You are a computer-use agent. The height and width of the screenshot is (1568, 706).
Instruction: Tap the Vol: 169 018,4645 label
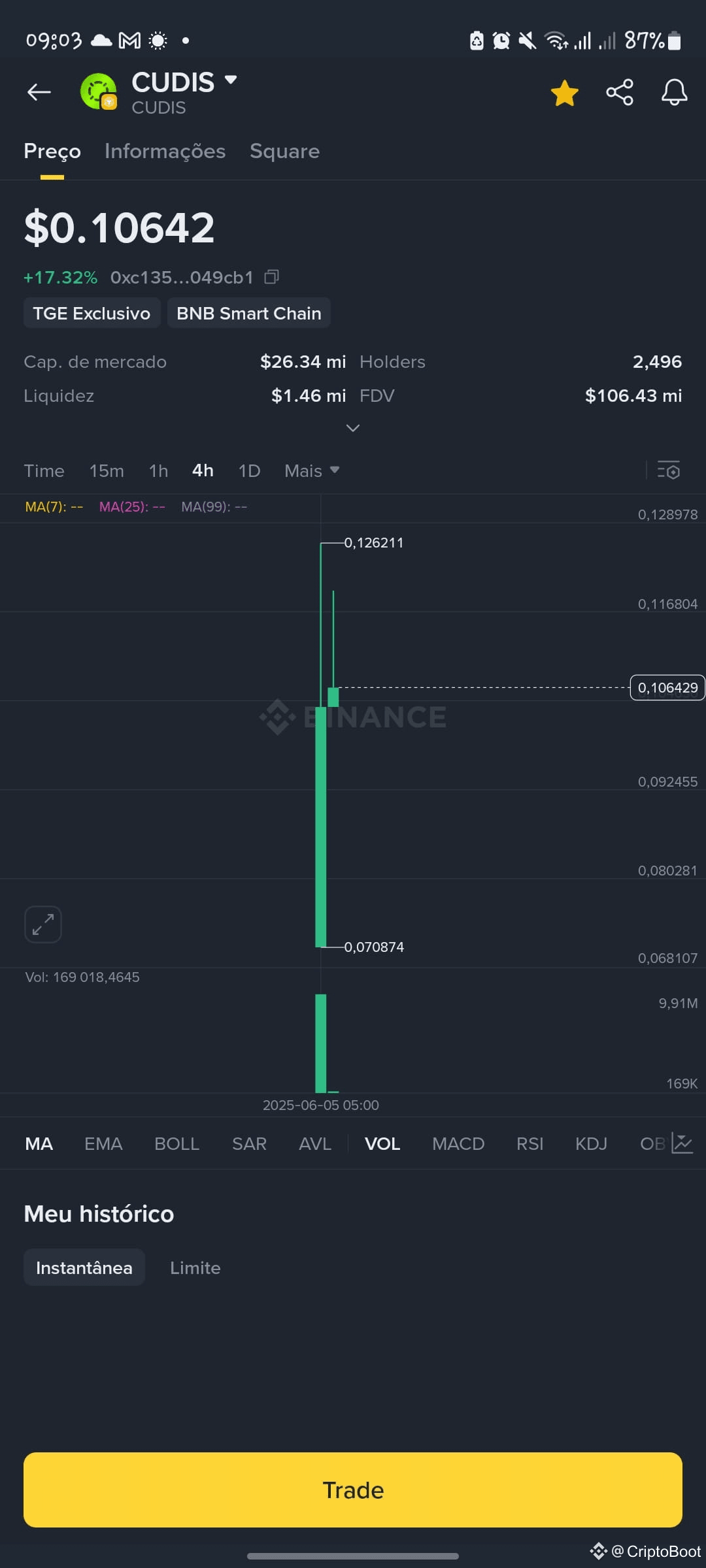(x=82, y=977)
